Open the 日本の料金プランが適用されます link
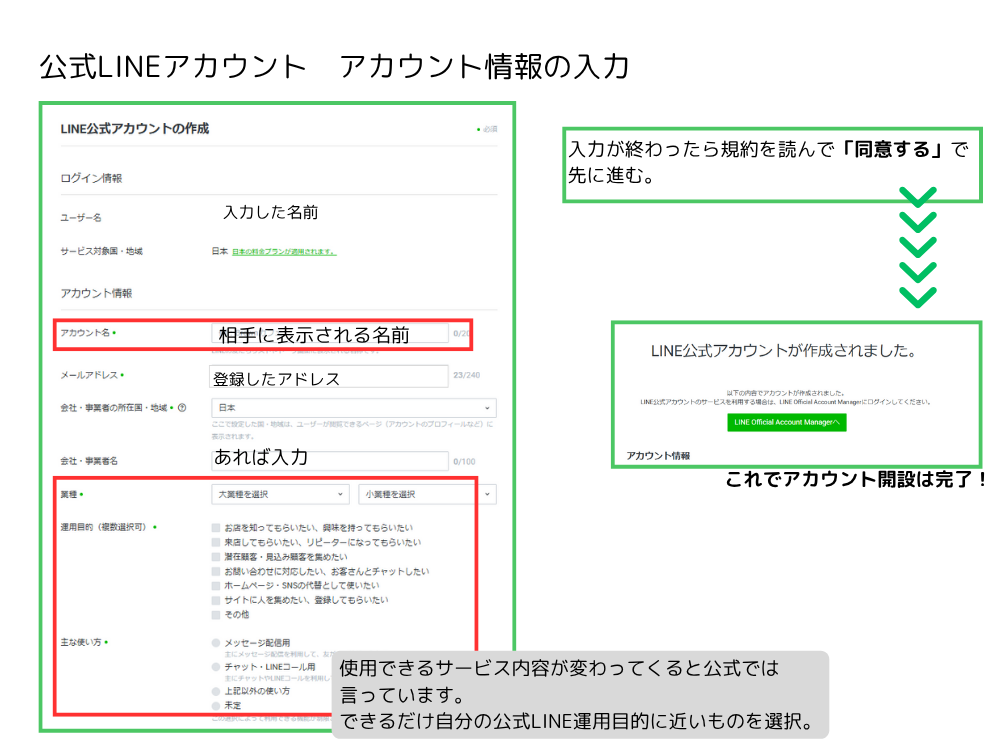This screenshot has width=1000, height=750. [x=284, y=252]
